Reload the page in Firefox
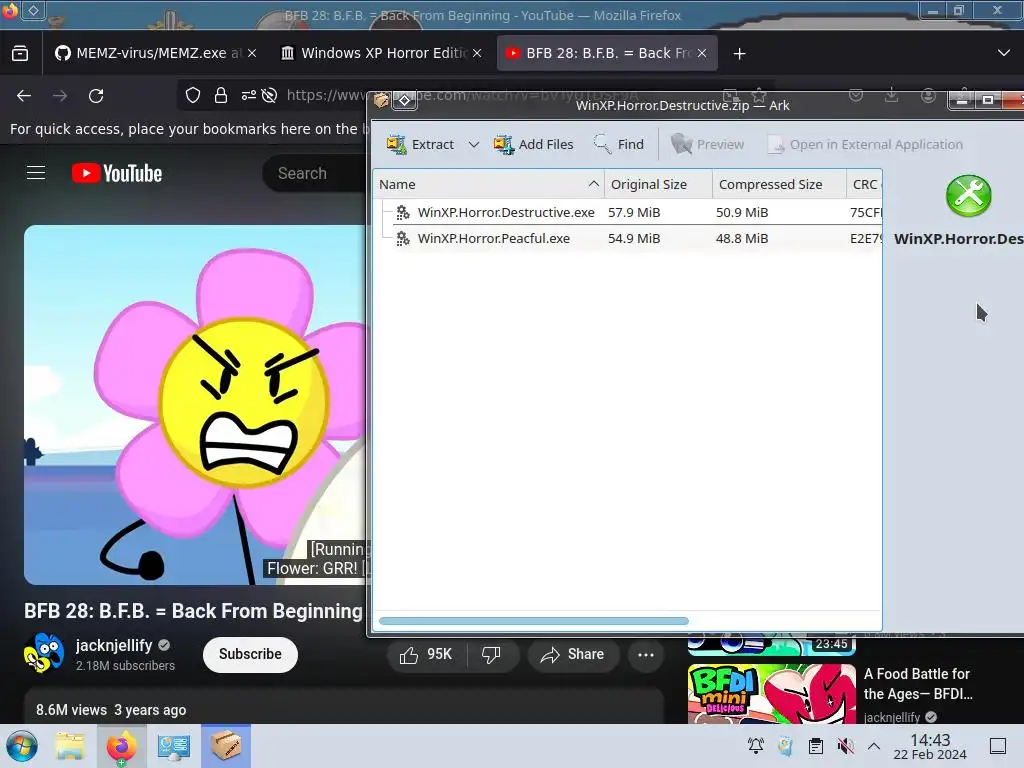The image size is (1024, 768). tap(96, 96)
